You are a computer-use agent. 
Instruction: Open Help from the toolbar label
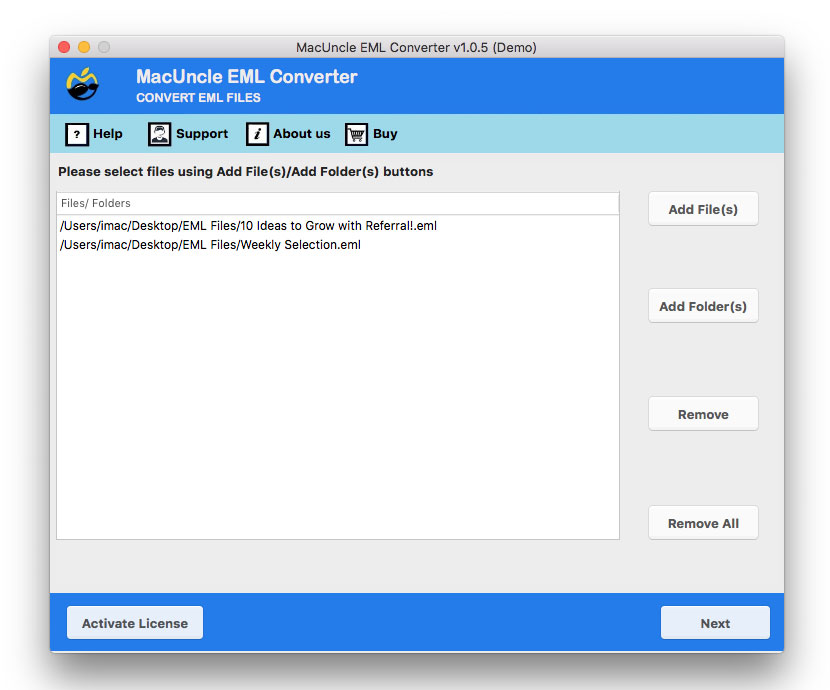pyautogui.click(x=106, y=134)
